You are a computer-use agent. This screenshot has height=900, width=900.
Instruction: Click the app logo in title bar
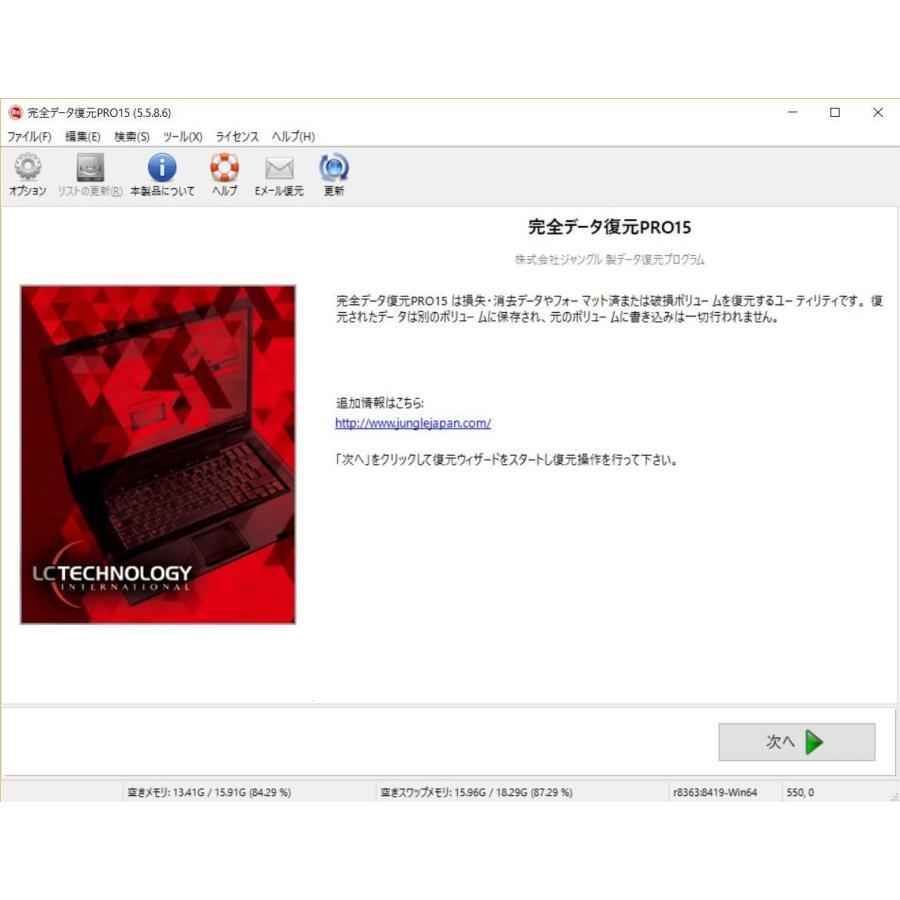[15, 112]
